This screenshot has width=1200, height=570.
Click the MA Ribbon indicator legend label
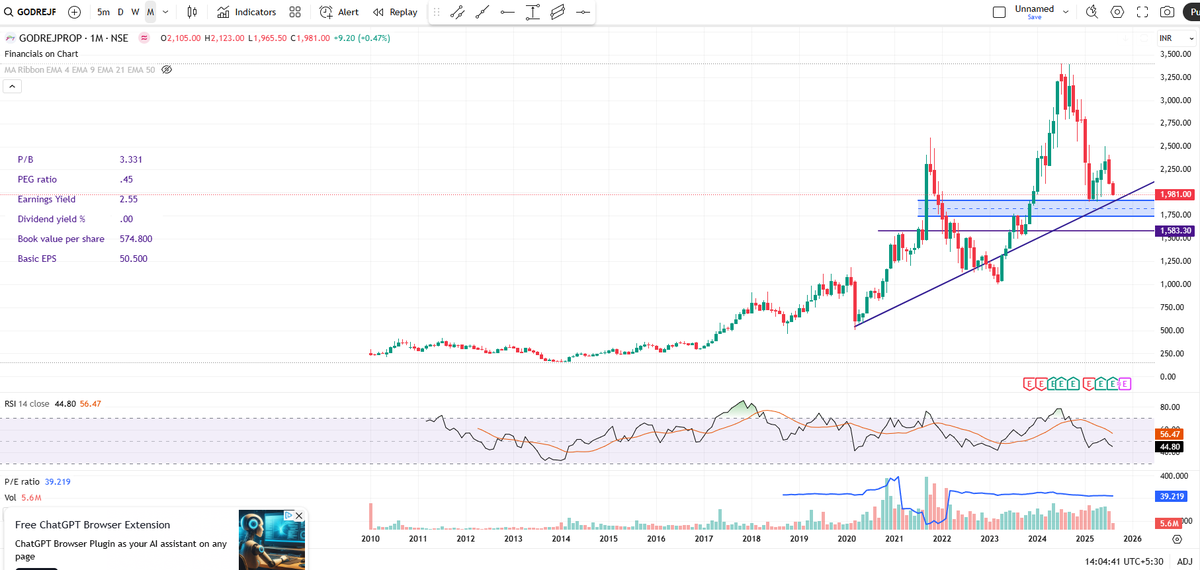coord(80,70)
